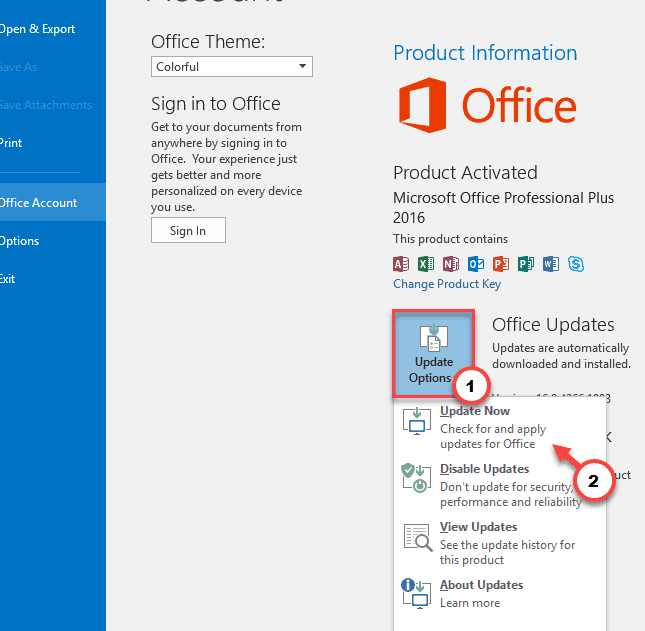The height and width of the screenshot is (631, 645).
Task: Click the Access app icon
Action: tap(401, 264)
